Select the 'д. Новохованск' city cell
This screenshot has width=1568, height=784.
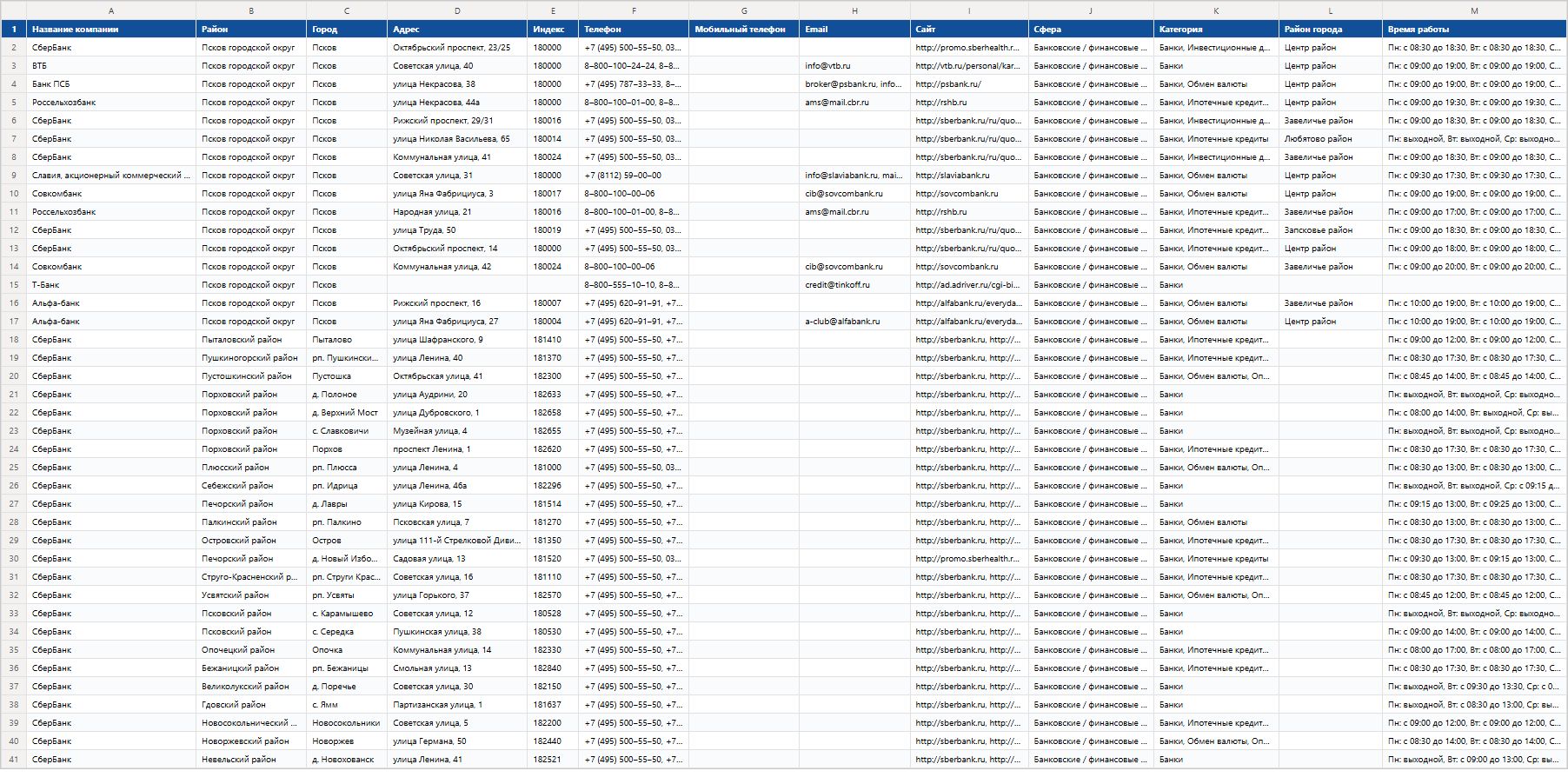347,760
